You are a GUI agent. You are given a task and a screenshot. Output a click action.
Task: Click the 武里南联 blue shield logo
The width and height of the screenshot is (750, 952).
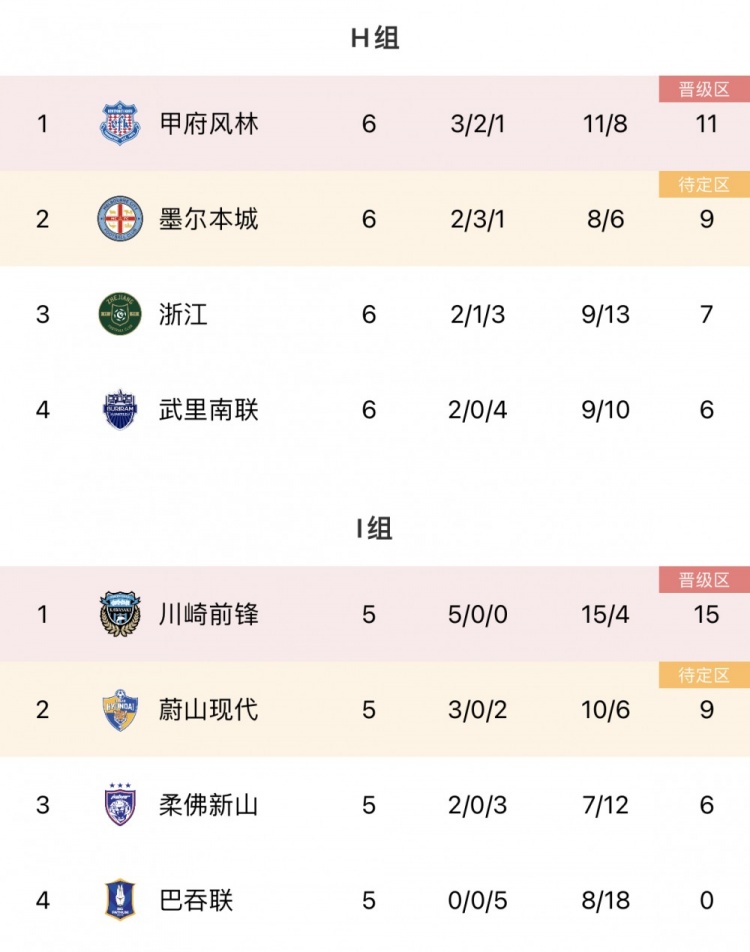point(120,410)
